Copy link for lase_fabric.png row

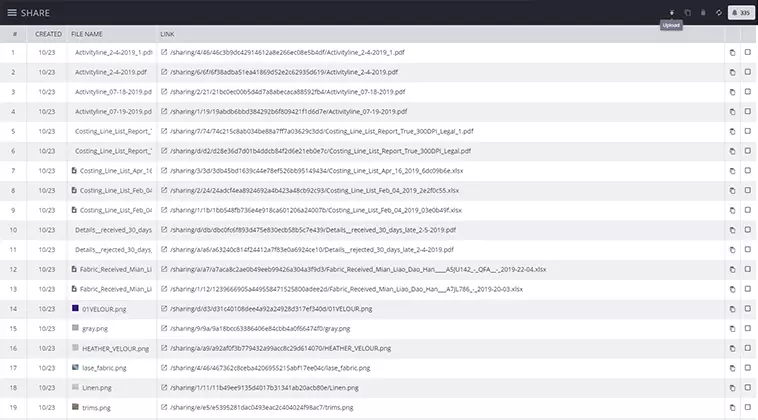[732, 368]
